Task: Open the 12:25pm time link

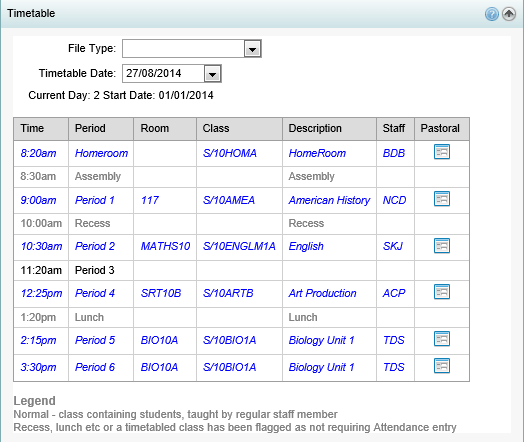Action: pyautogui.click(x=41, y=293)
